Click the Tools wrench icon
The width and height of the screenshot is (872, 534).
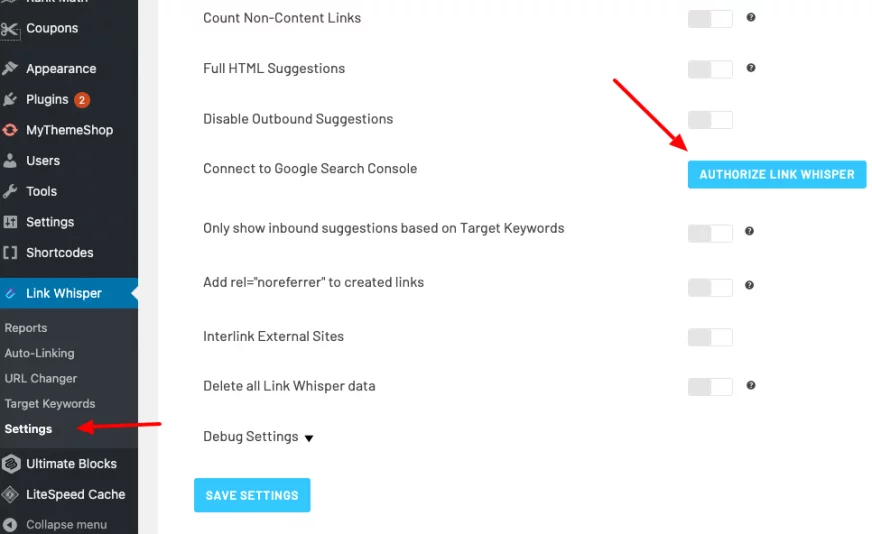pos(10,191)
